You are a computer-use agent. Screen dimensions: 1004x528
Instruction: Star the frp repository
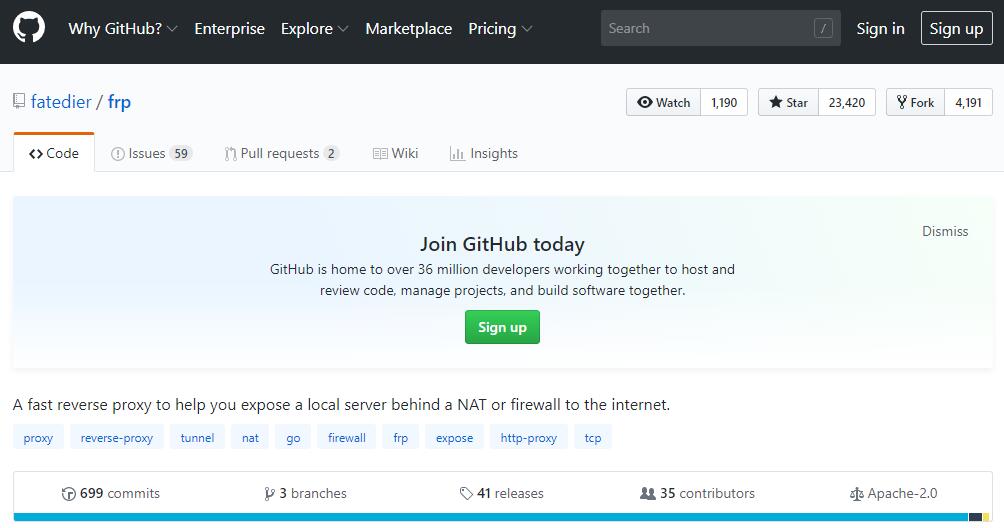(x=788, y=102)
